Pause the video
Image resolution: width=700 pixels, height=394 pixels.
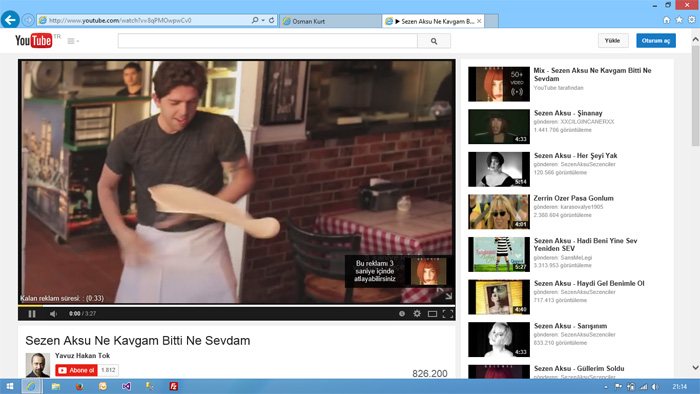[32, 314]
